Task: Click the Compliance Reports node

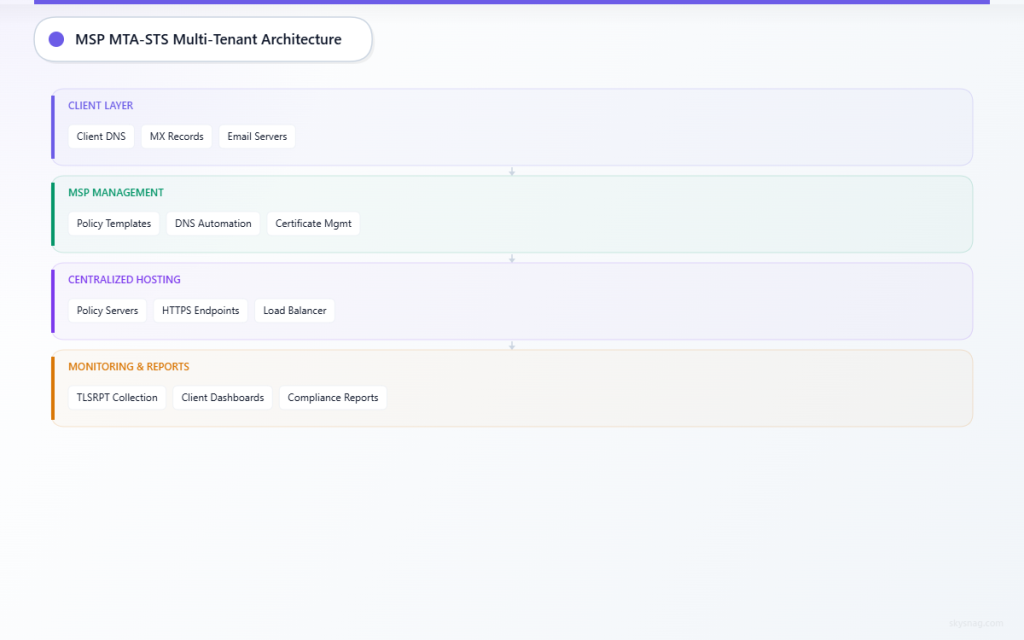Action: (x=332, y=397)
